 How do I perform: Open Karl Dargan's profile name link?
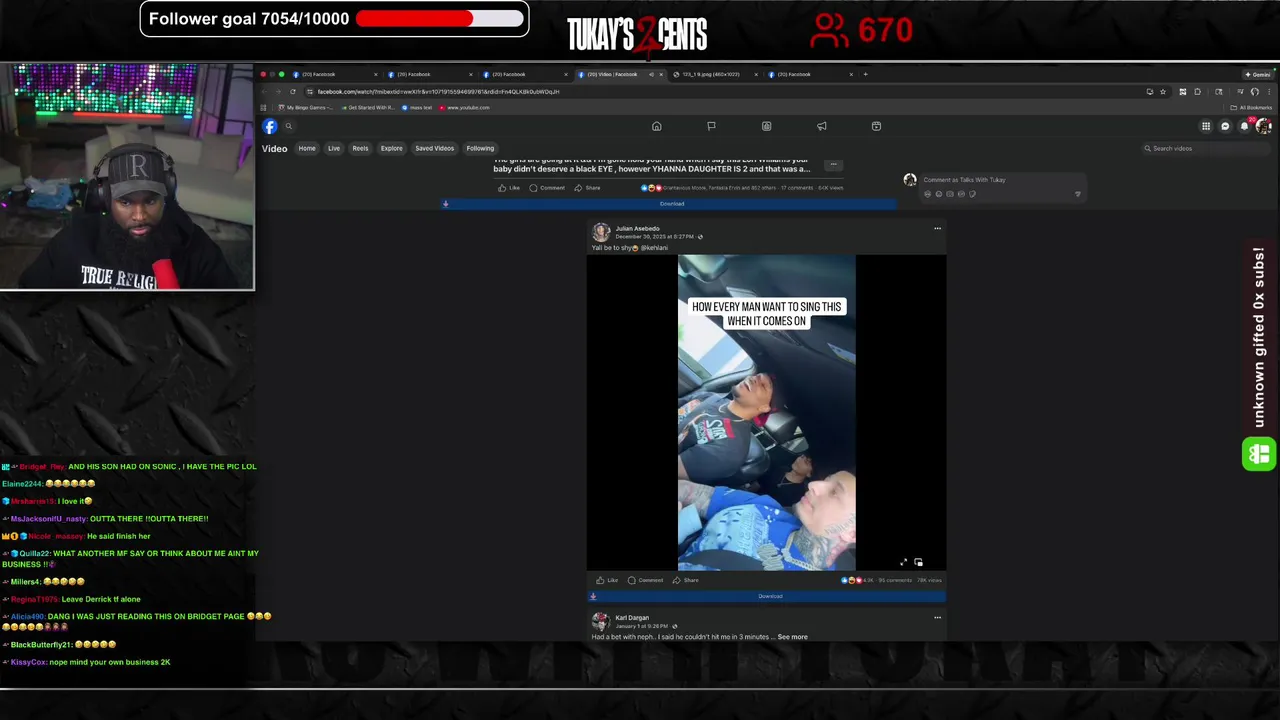(632, 618)
